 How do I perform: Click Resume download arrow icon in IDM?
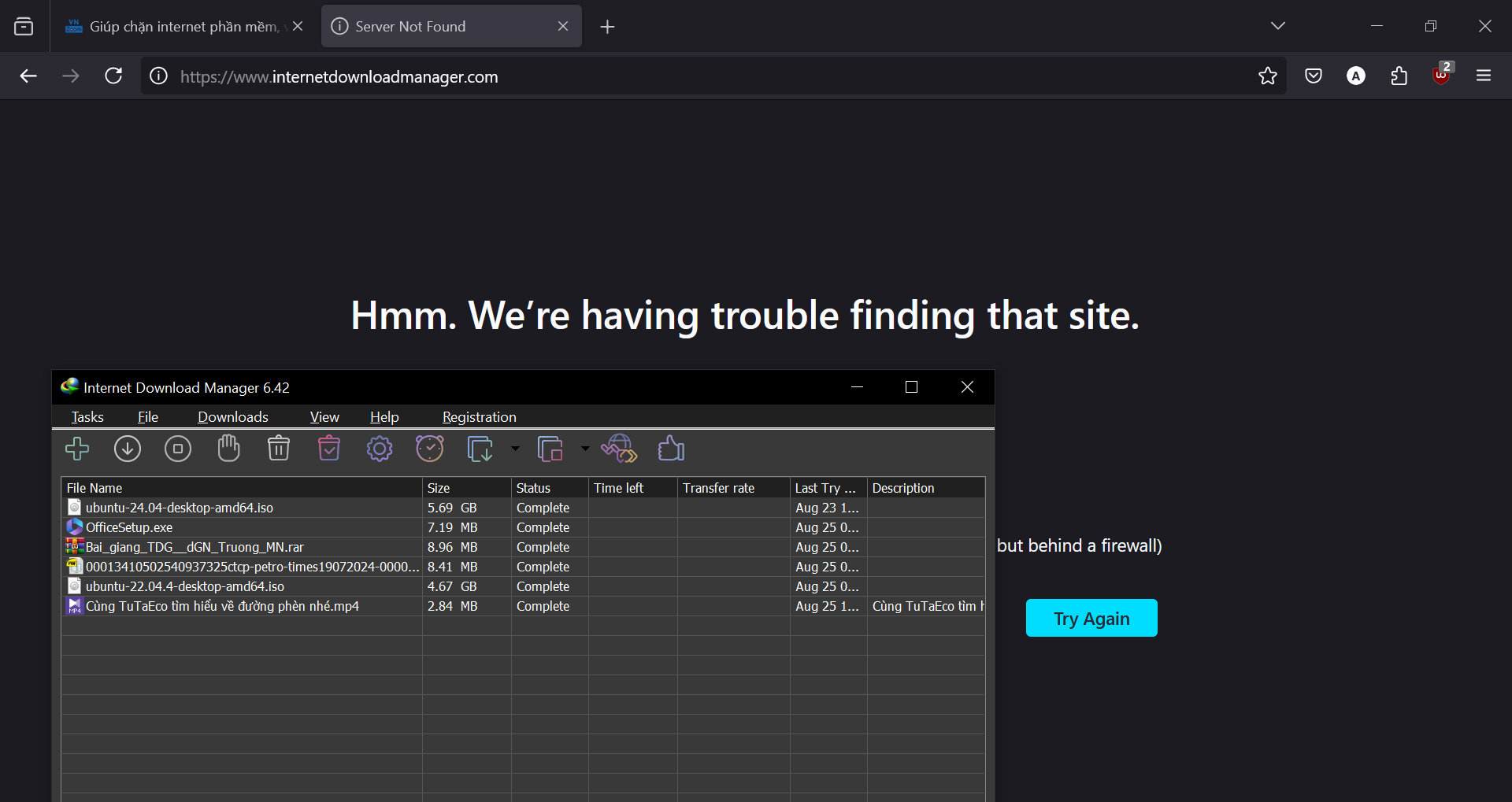click(128, 449)
